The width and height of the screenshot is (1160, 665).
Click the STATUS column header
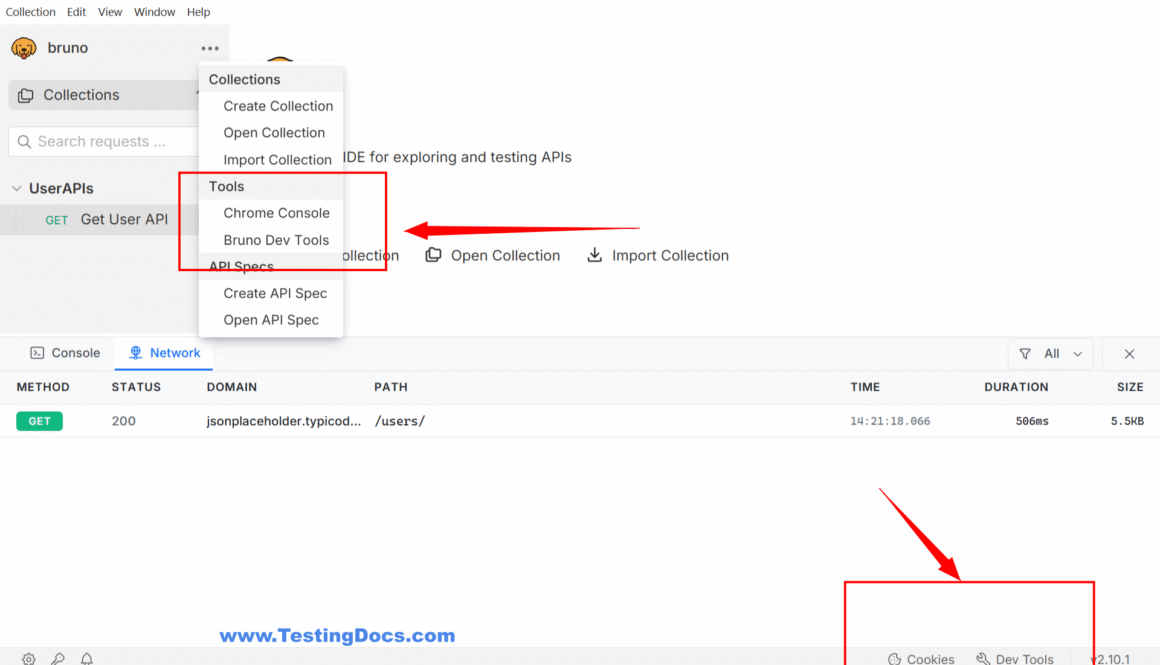pyautogui.click(x=136, y=387)
